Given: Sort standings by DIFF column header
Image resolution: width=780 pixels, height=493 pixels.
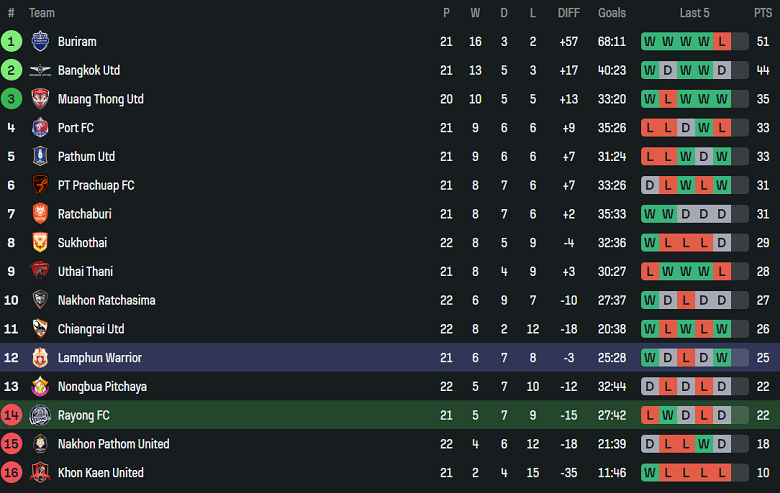Looking at the screenshot, I should [x=568, y=13].
